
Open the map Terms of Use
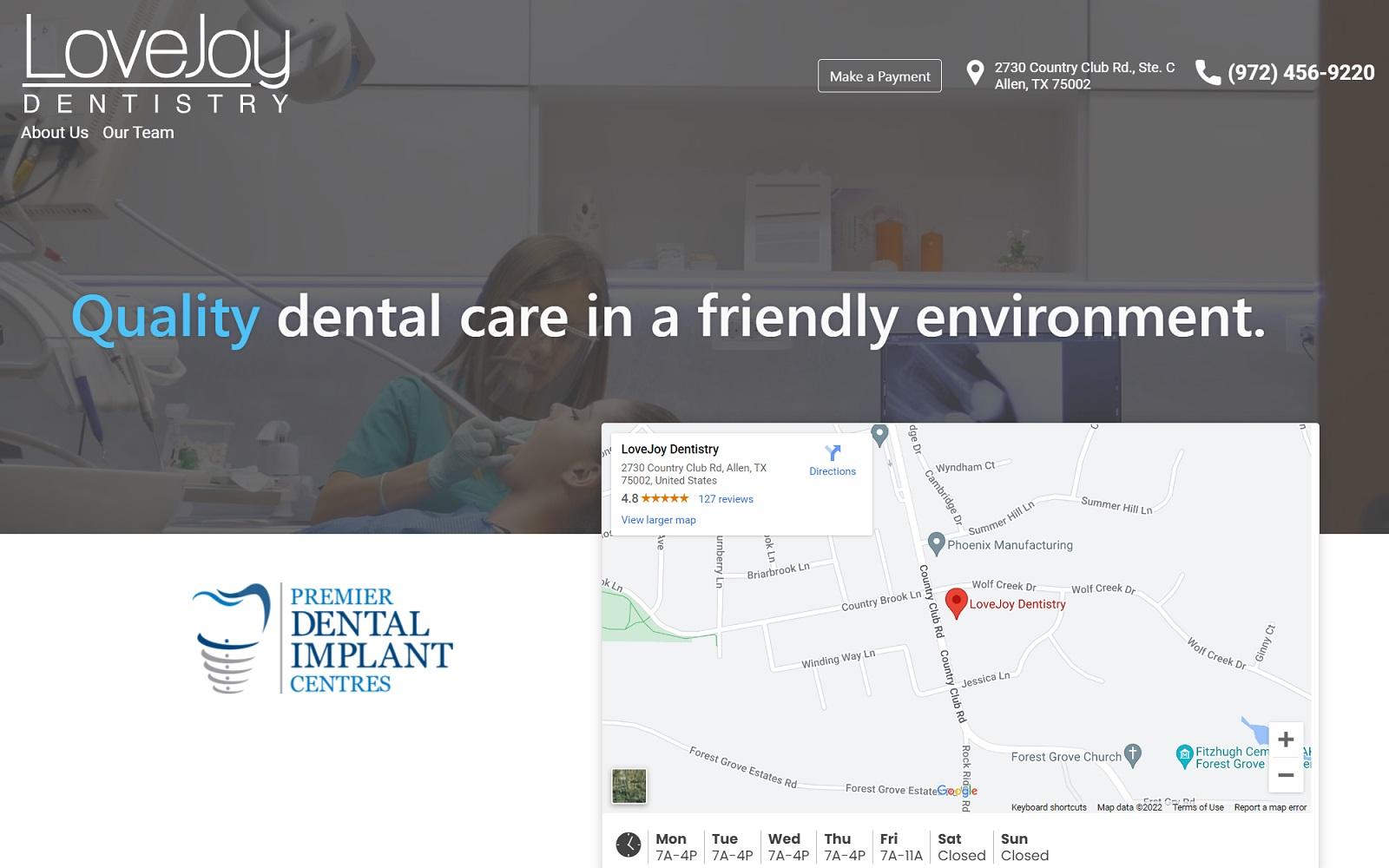[x=1198, y=807]
